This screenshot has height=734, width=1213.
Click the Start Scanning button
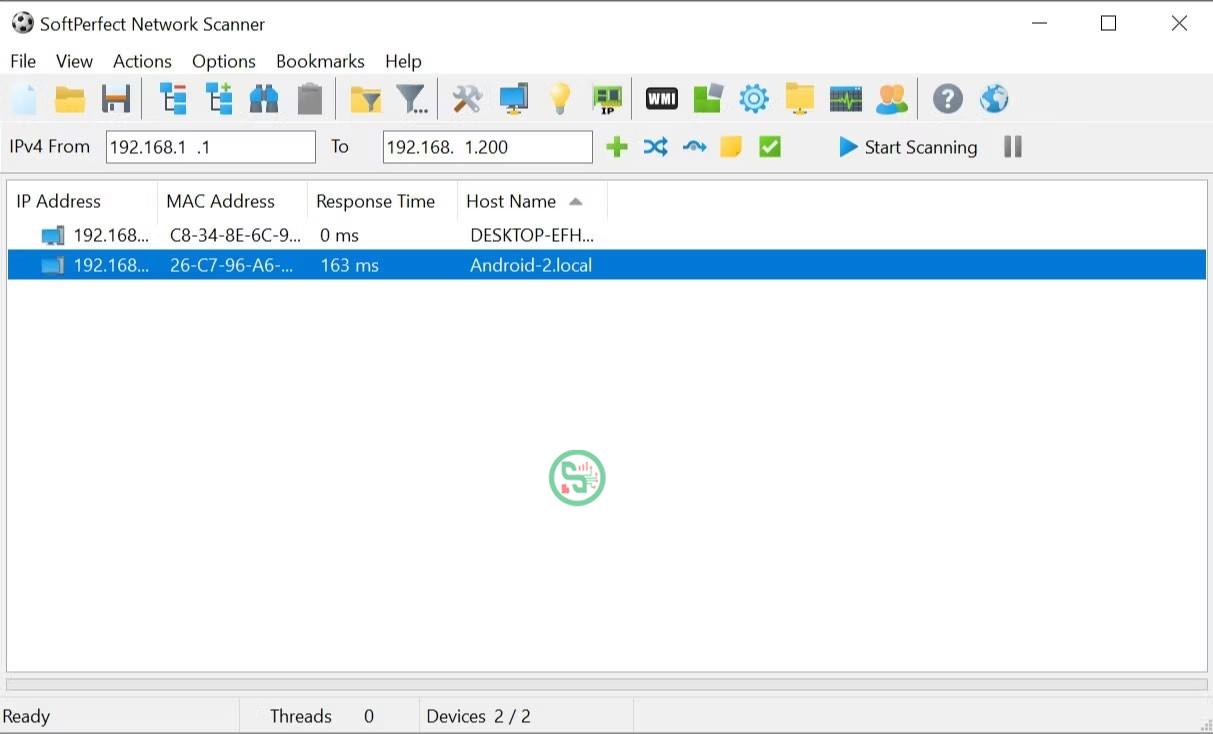point(908,147)
